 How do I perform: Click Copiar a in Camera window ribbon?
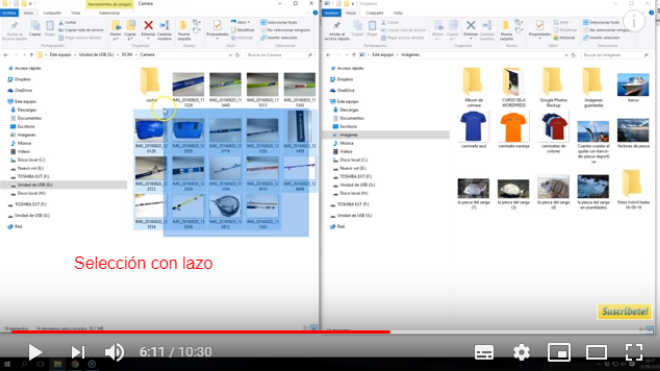click(130, 29)
